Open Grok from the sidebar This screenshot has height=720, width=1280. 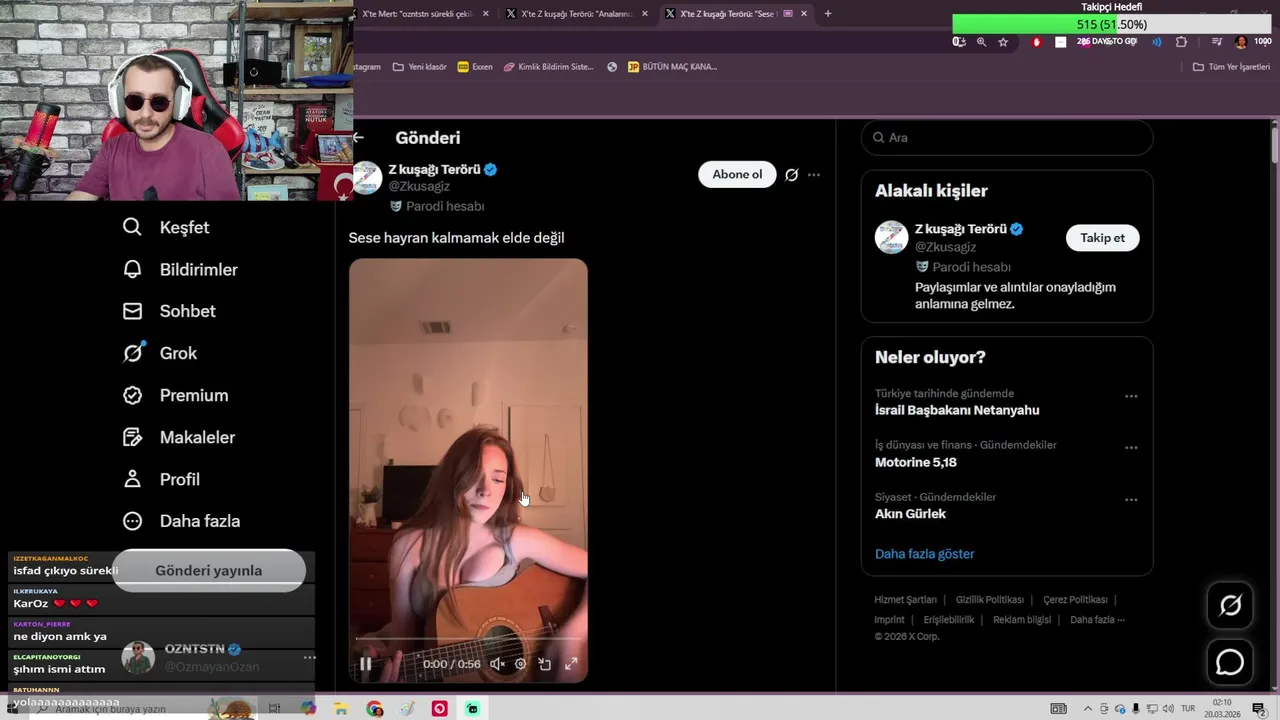[160, 353]
